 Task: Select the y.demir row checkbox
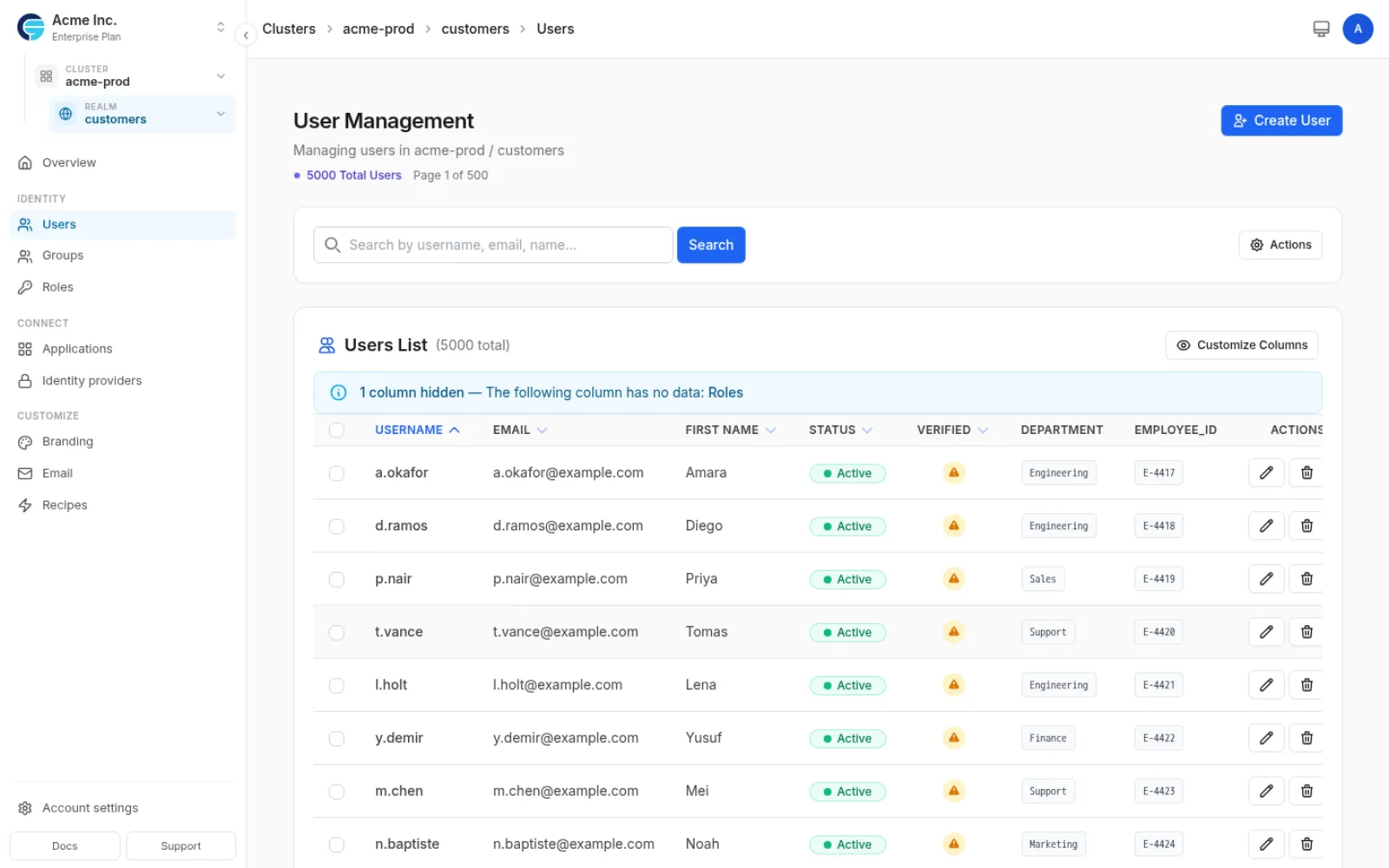(x=337, y=738)
